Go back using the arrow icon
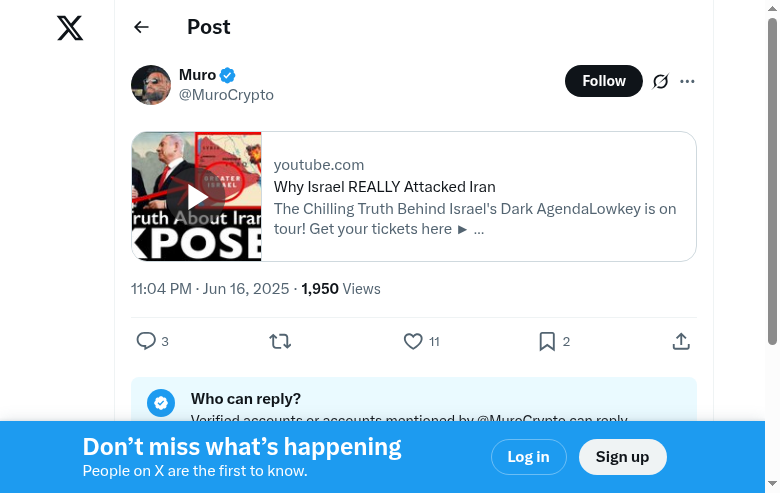Viewport: 780px width, 493px height. [x=141, y=27]
